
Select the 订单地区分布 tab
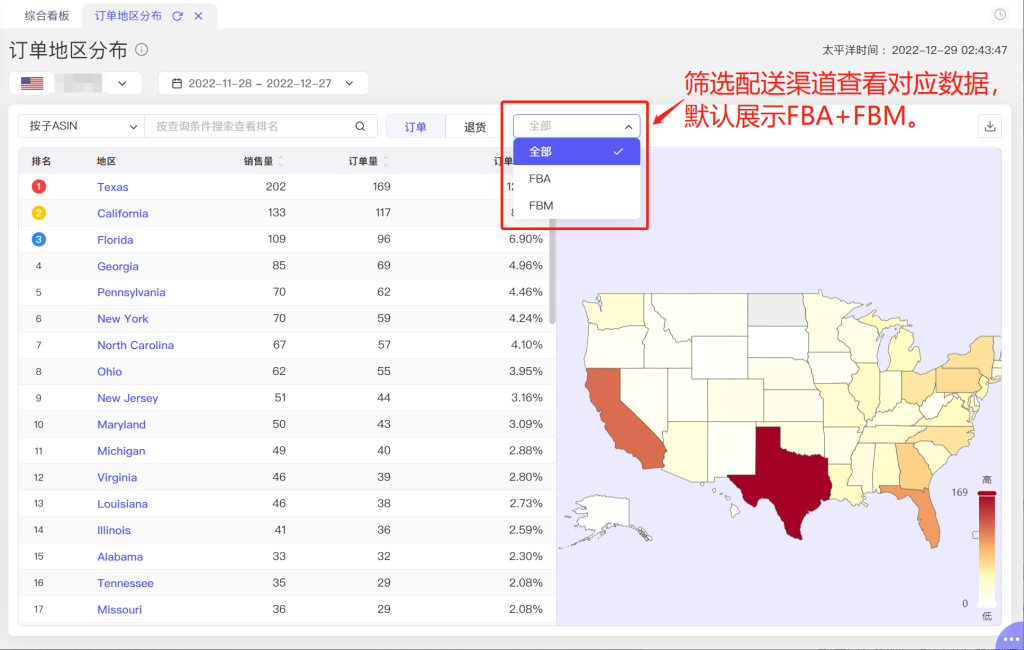click(x=128, y=16)
